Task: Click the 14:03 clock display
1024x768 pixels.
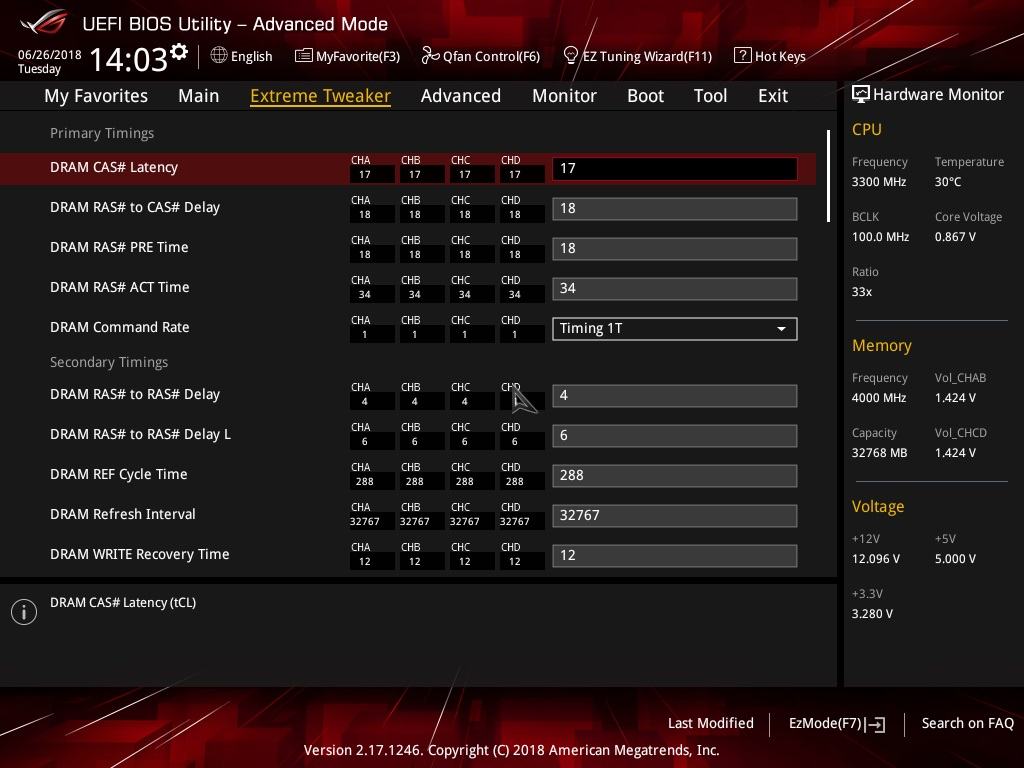Action: coord(129,59)
